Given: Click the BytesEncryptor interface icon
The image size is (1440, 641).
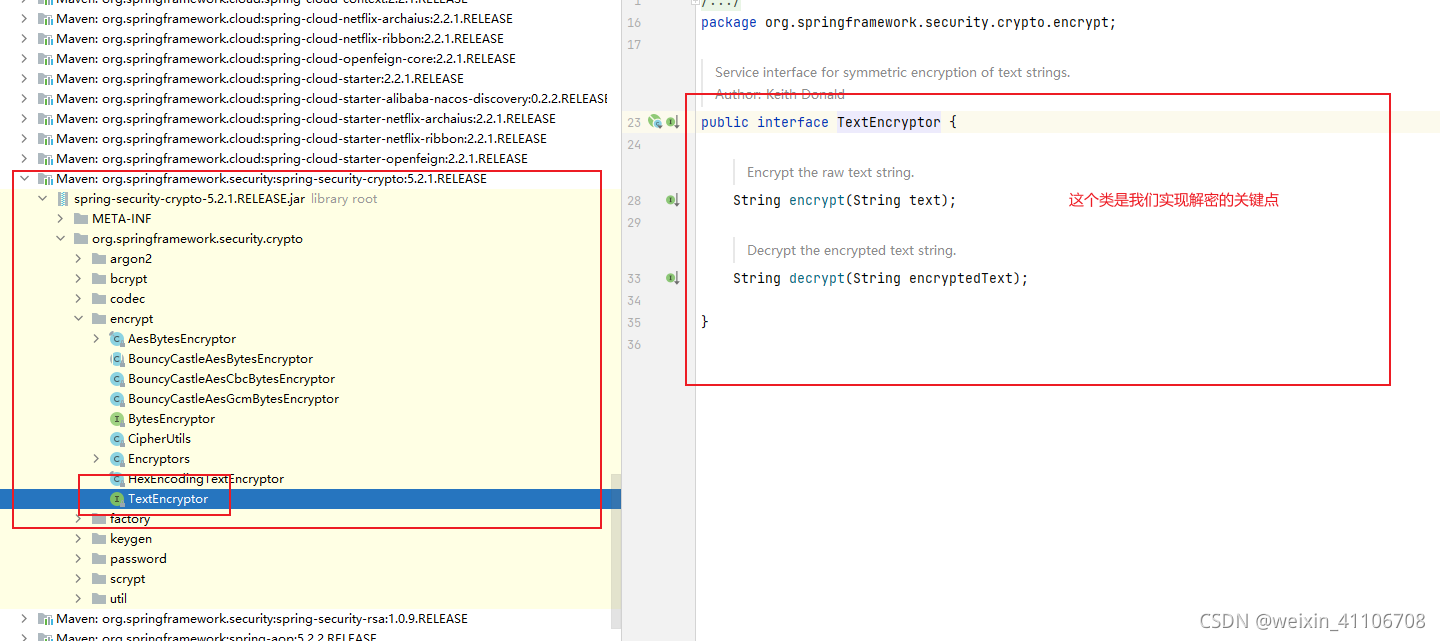Looking at the screenshot, I should click(117, 419).
